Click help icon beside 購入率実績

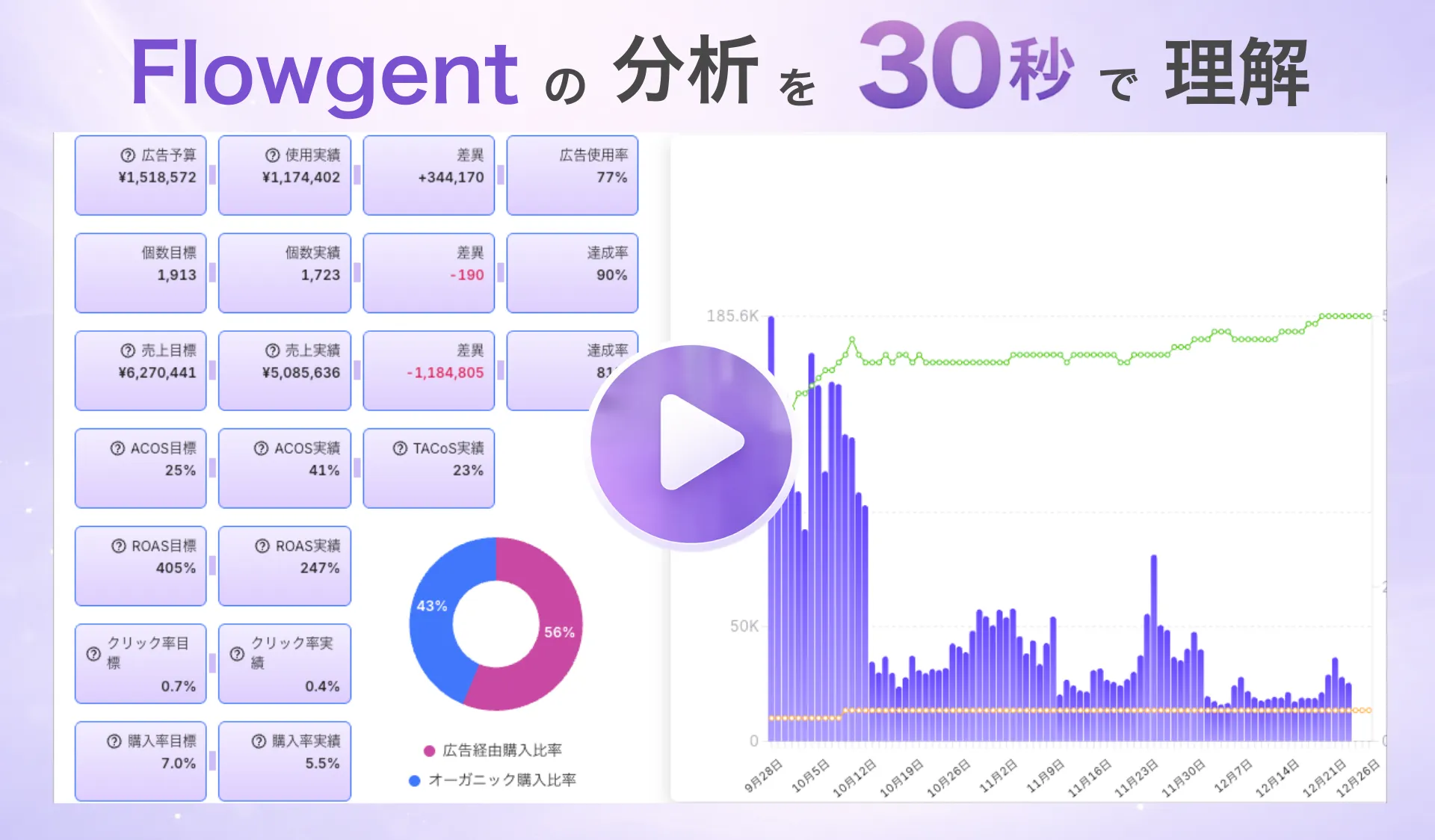click(259, 741)
